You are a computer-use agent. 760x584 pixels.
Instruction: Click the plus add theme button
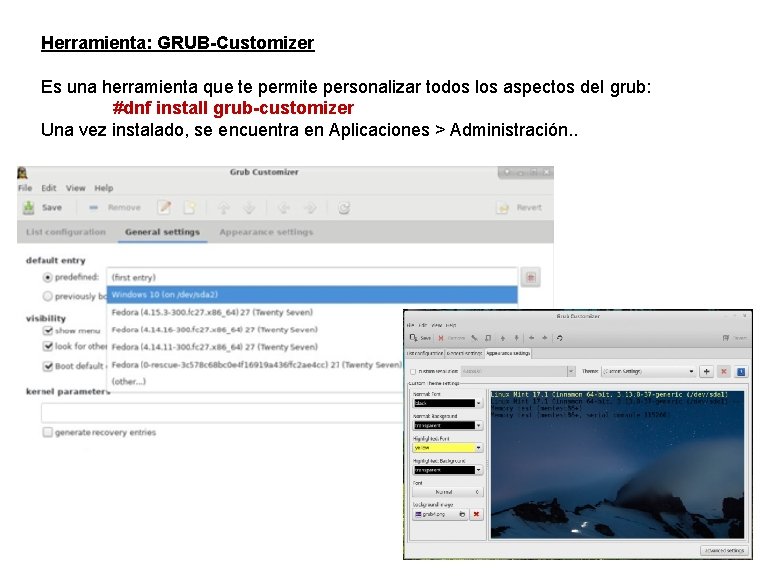point(707,371)
